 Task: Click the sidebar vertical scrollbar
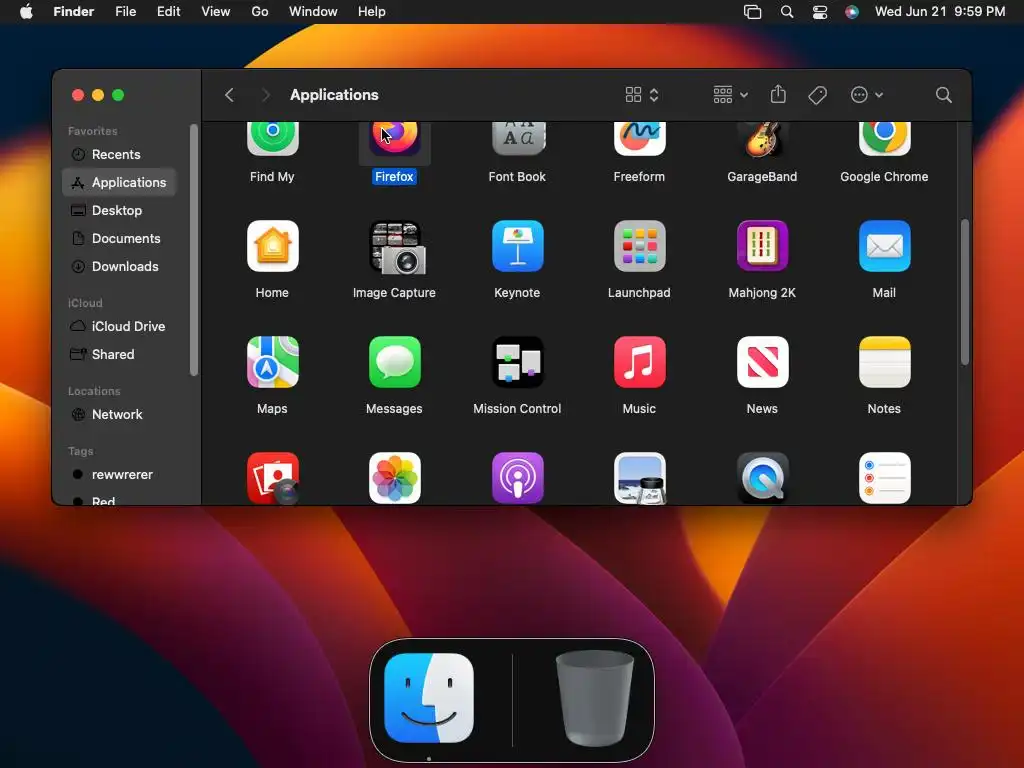pyautogui.click(x=193, y=250)
